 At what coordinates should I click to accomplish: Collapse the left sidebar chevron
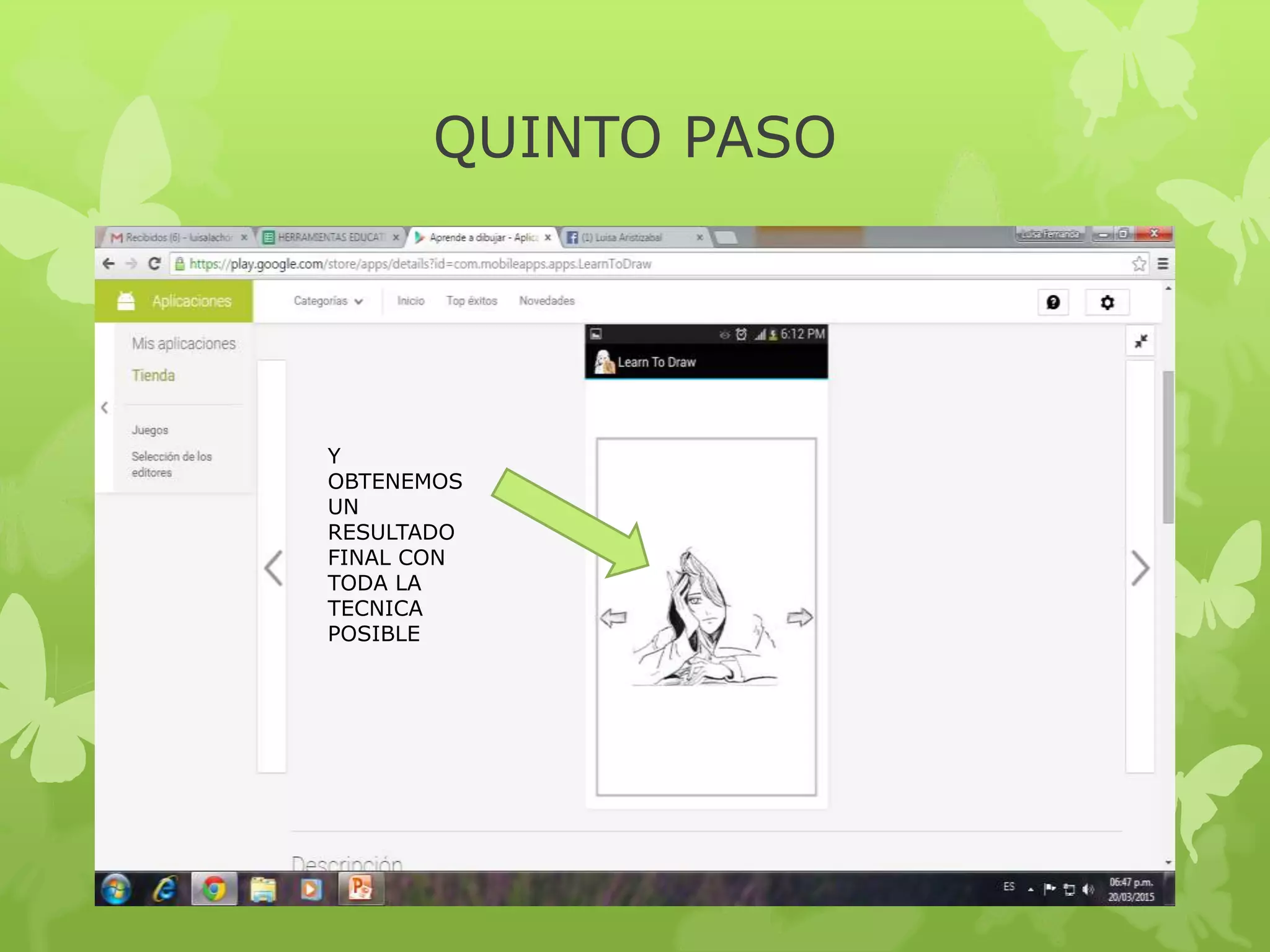(x=104, y=408)
